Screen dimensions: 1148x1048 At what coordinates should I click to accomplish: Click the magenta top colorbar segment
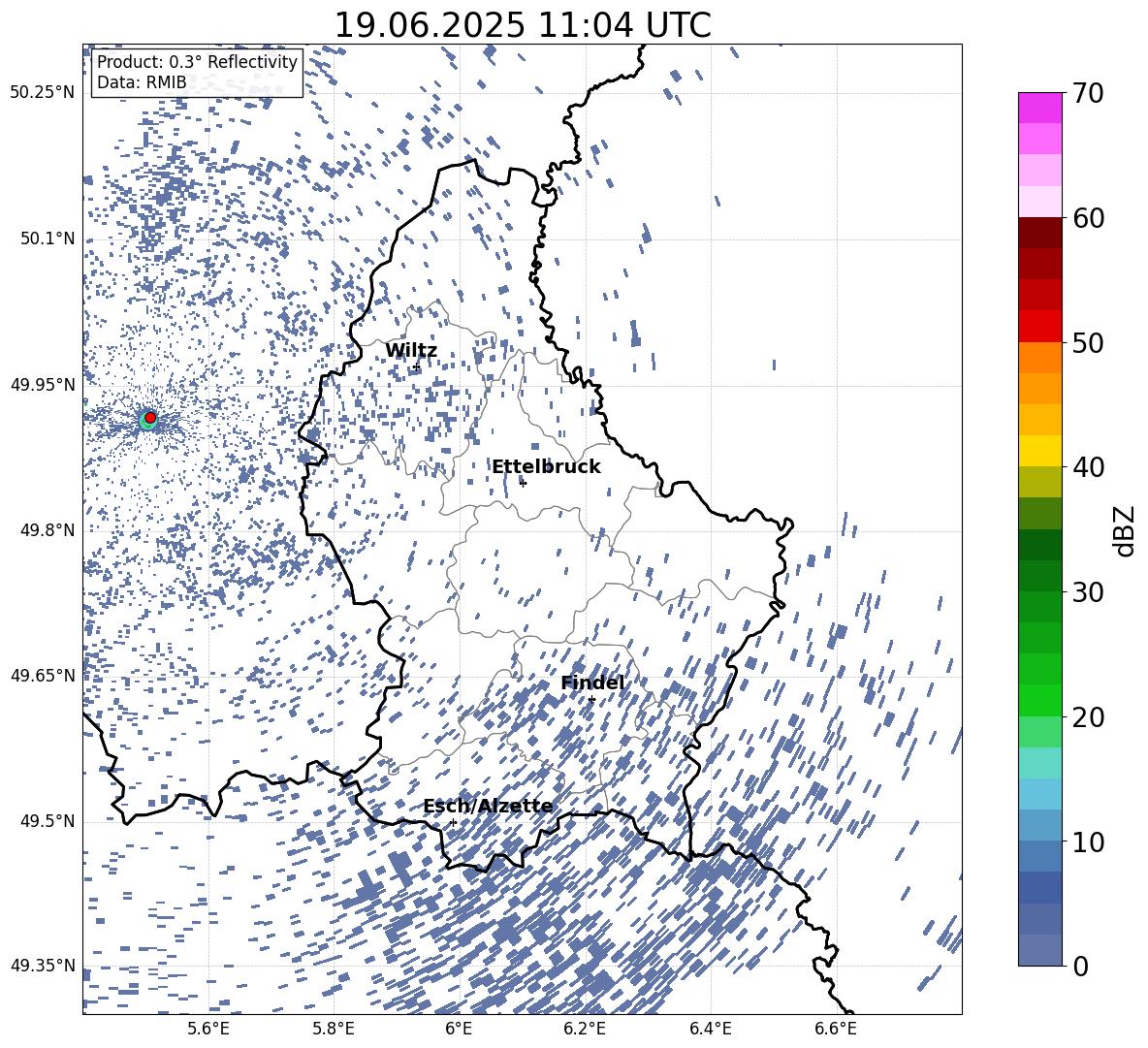click(1039, 108)
